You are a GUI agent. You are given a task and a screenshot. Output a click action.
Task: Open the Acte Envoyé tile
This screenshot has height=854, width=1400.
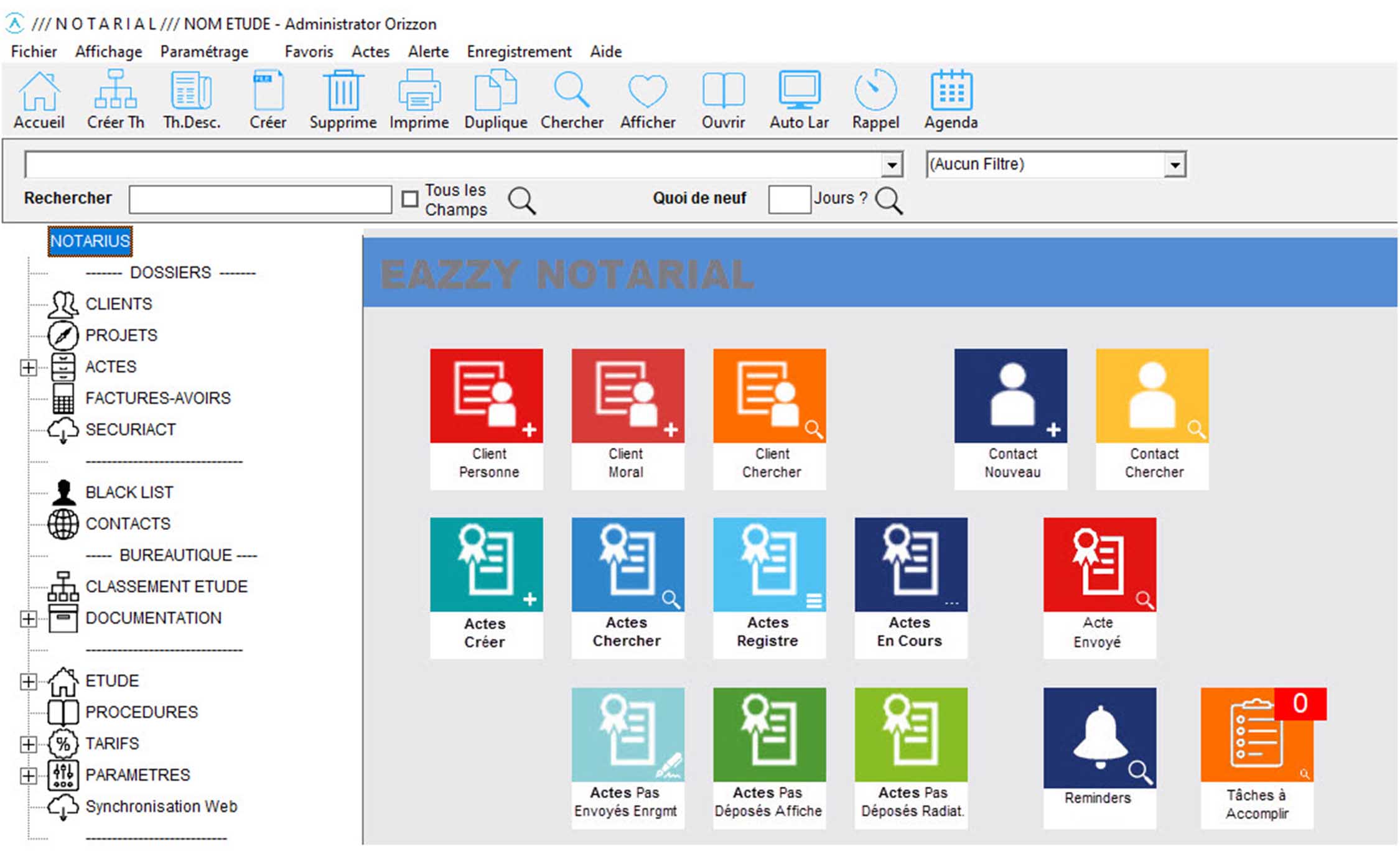[1100, 588]
